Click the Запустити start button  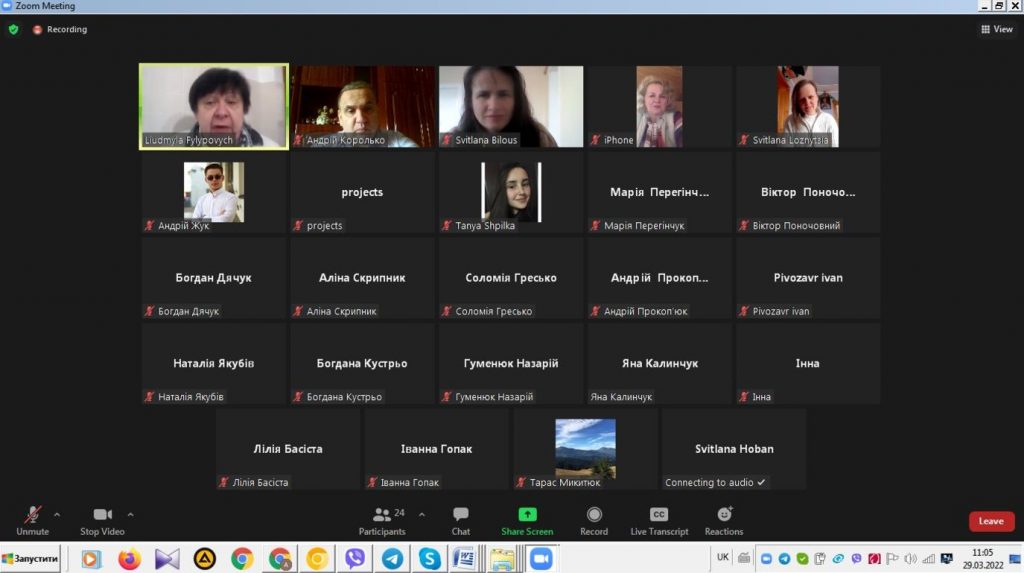tap(30, 558)
